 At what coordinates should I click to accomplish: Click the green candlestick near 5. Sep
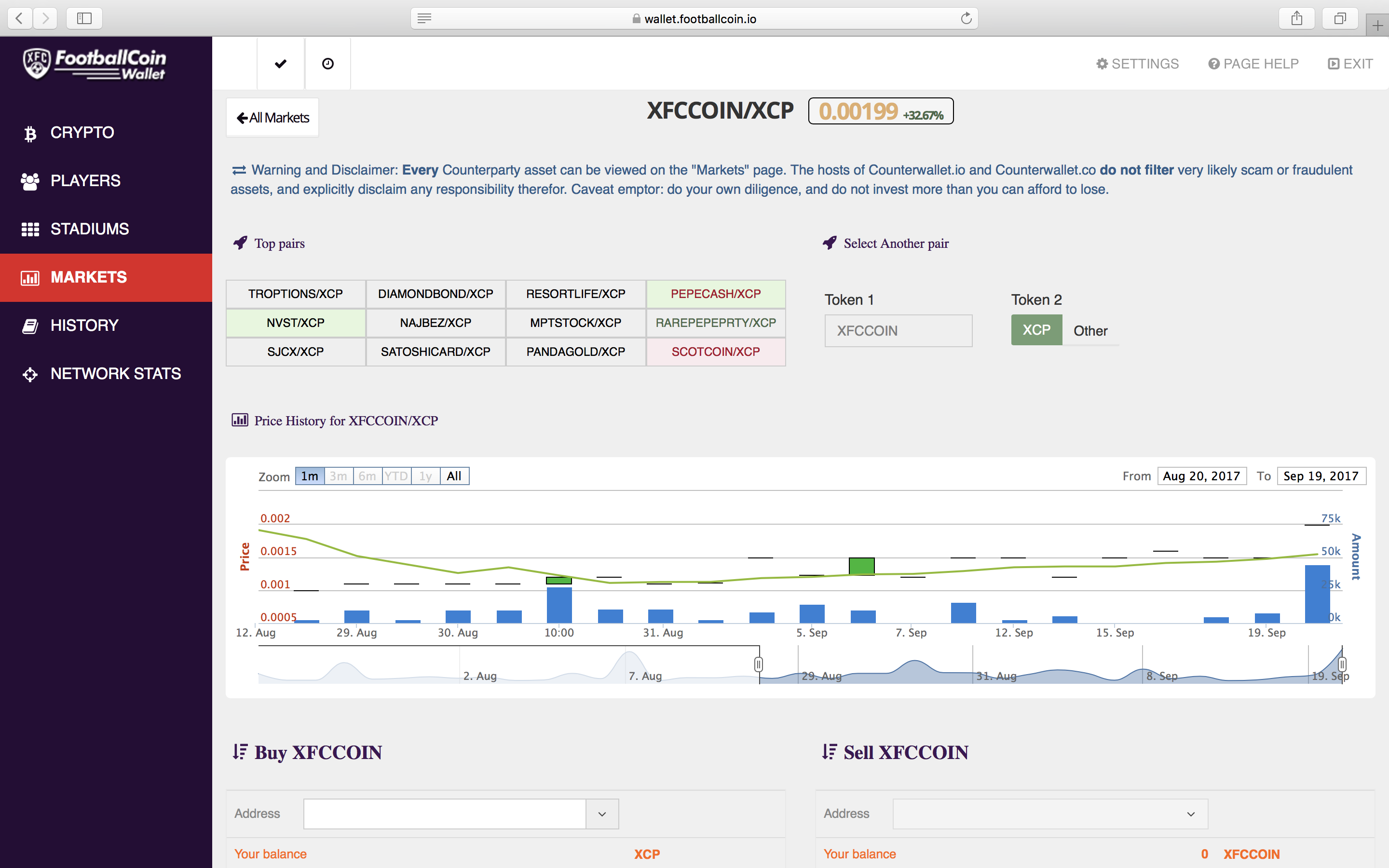[861, 566]
